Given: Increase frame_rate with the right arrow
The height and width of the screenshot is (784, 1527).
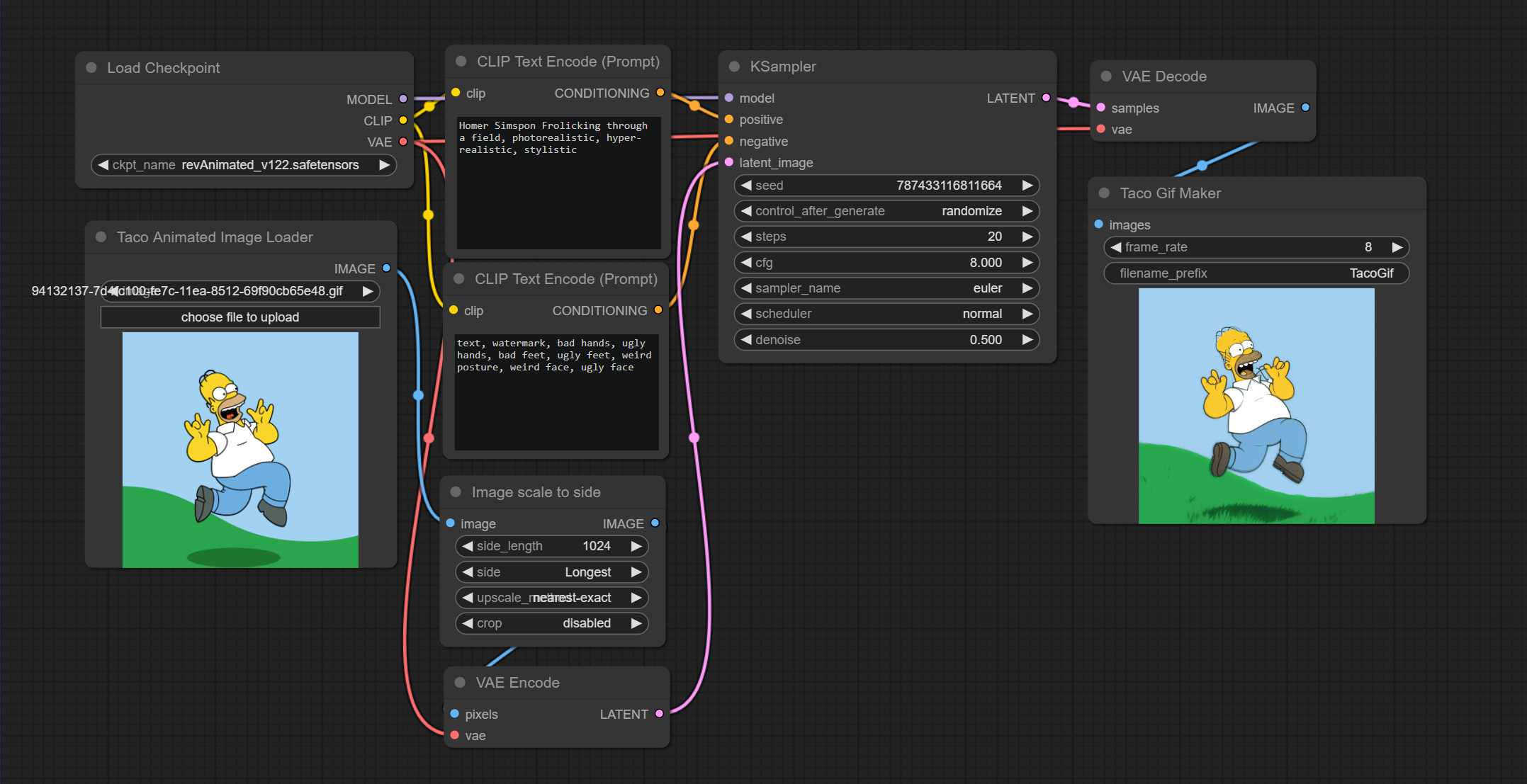Looking at the screenshot, I should click(x=1397, y=247).
